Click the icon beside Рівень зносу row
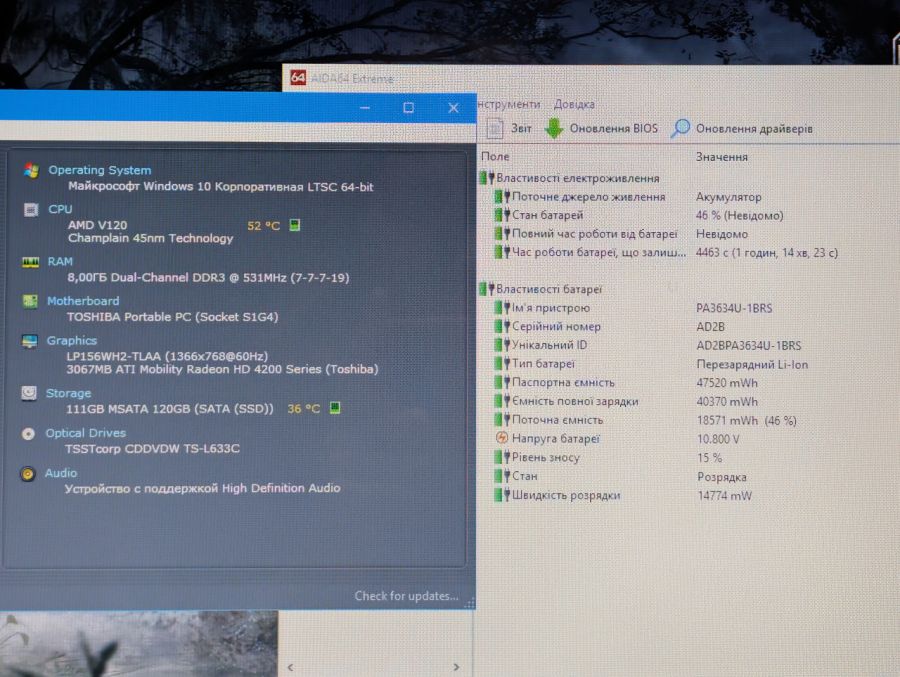The image size is (900, 677). (x=503, y=457)
